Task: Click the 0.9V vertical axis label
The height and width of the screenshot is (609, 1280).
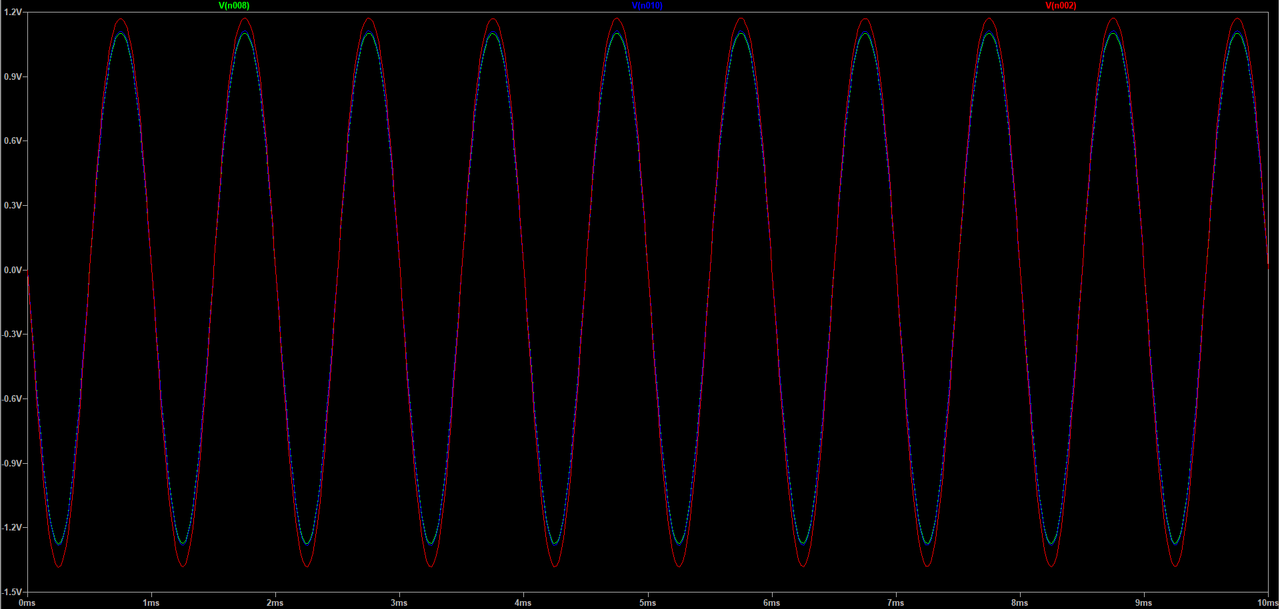Action: (12, 76)
